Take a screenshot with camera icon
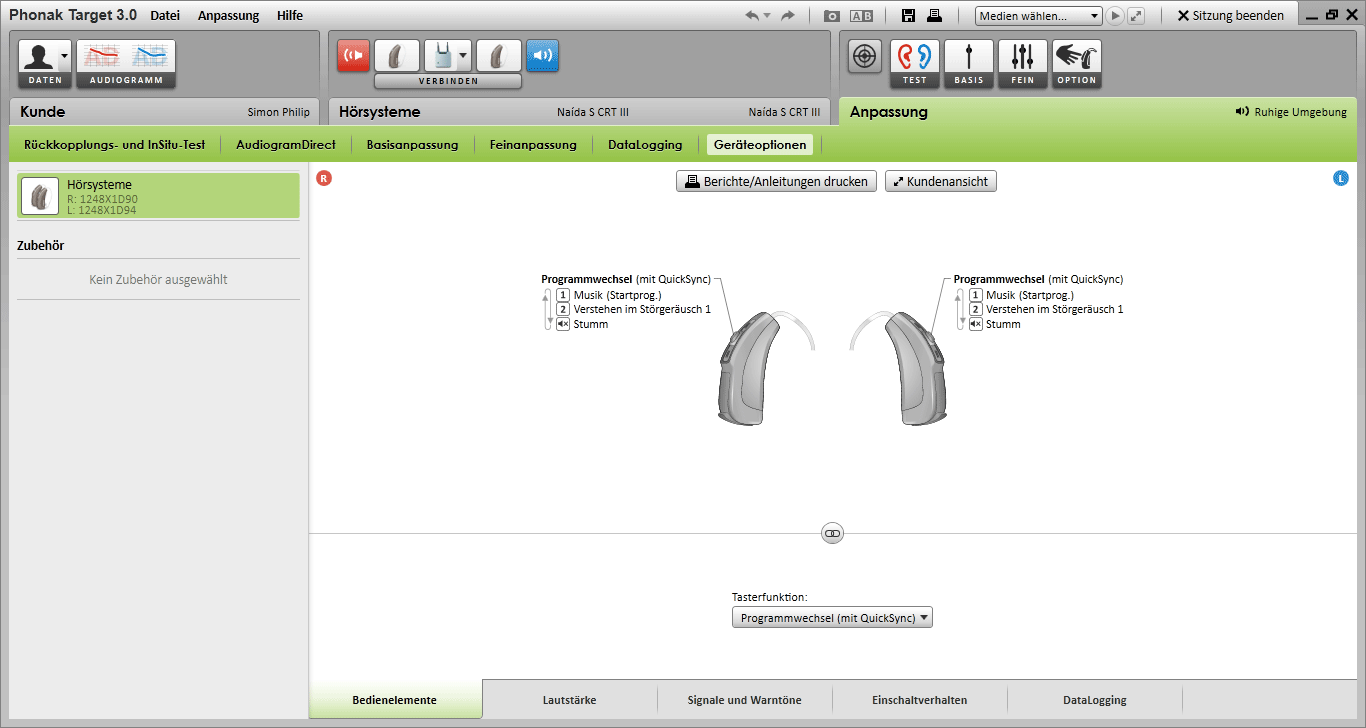The height and width of the screenshot is (728, 1366). (x=831, y=16)
